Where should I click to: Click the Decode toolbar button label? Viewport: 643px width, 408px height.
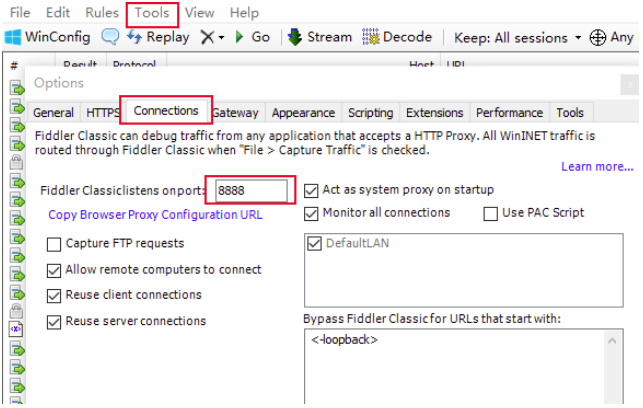[407, 37]
